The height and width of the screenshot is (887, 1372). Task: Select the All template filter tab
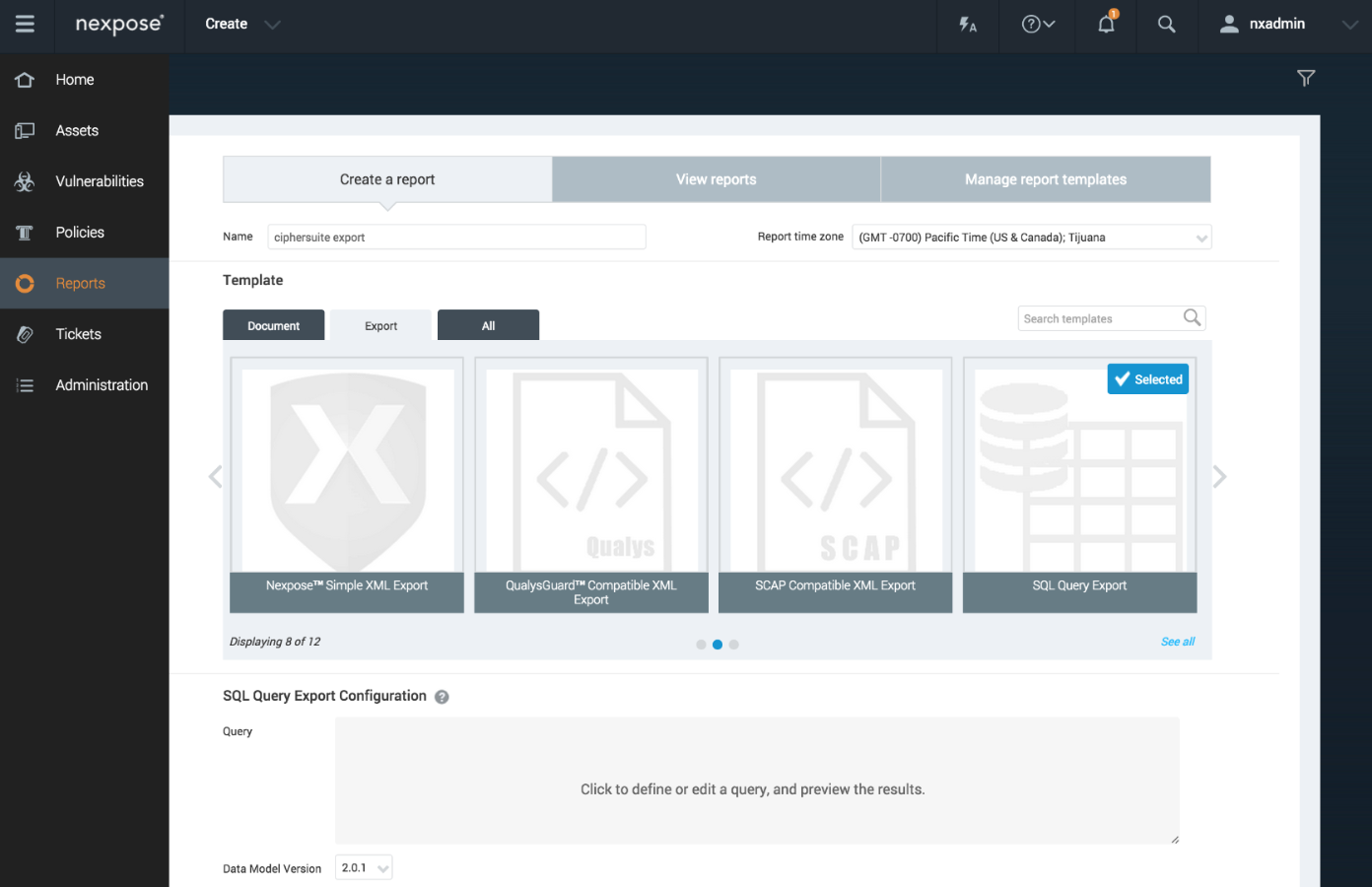coord(488,325)
